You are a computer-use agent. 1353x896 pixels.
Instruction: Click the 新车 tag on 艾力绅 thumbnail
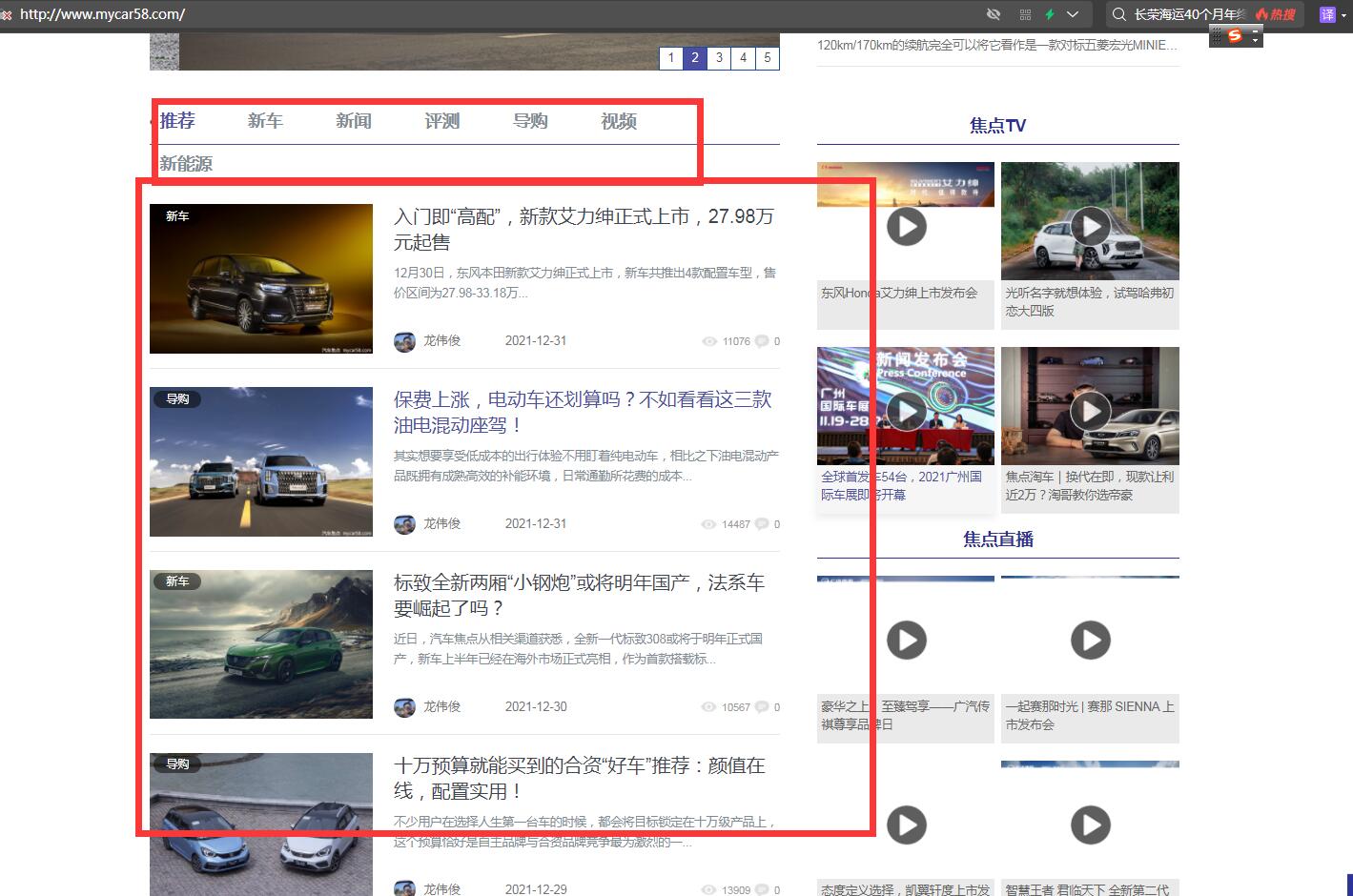(177, 216)
